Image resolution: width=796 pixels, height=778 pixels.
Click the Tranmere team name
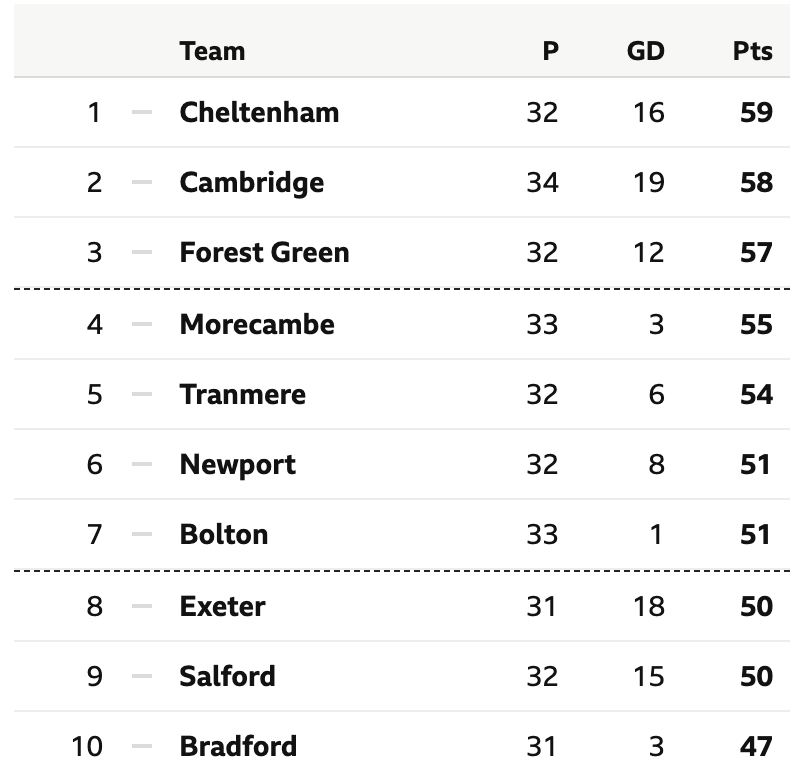243,394
